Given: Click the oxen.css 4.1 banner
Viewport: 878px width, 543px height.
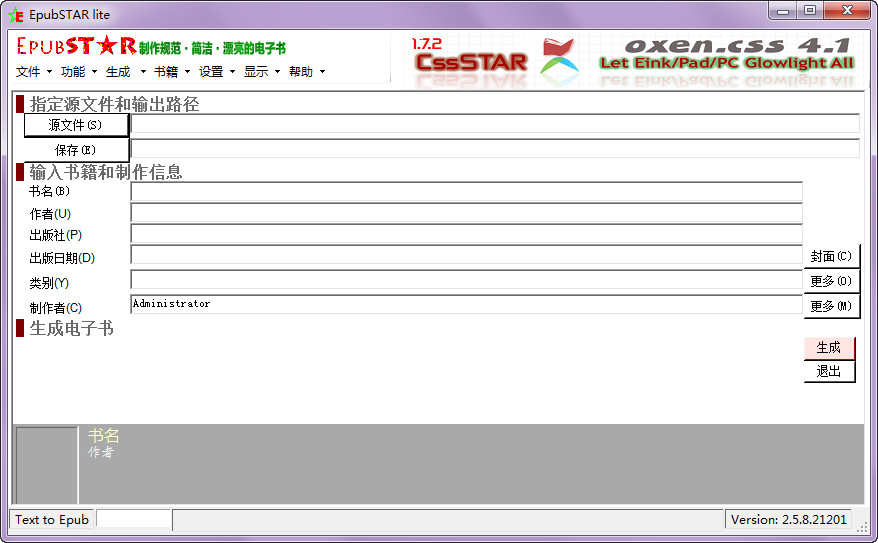Looking at the screenshot, I should pyautogui.click(x=727, y=55).
